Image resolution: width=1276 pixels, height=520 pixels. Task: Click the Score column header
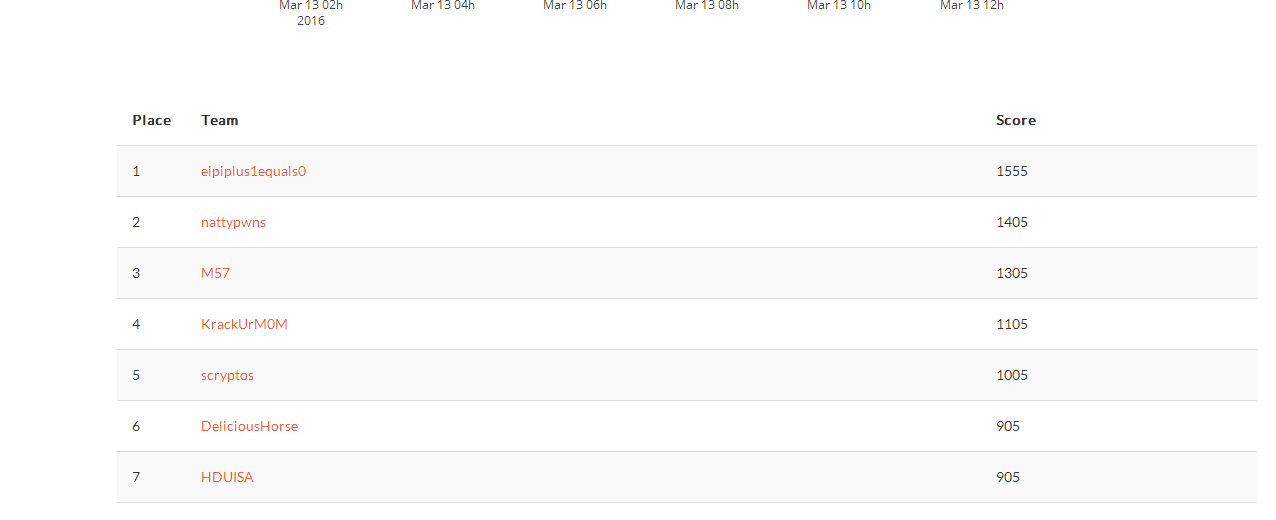point(1015,120)
